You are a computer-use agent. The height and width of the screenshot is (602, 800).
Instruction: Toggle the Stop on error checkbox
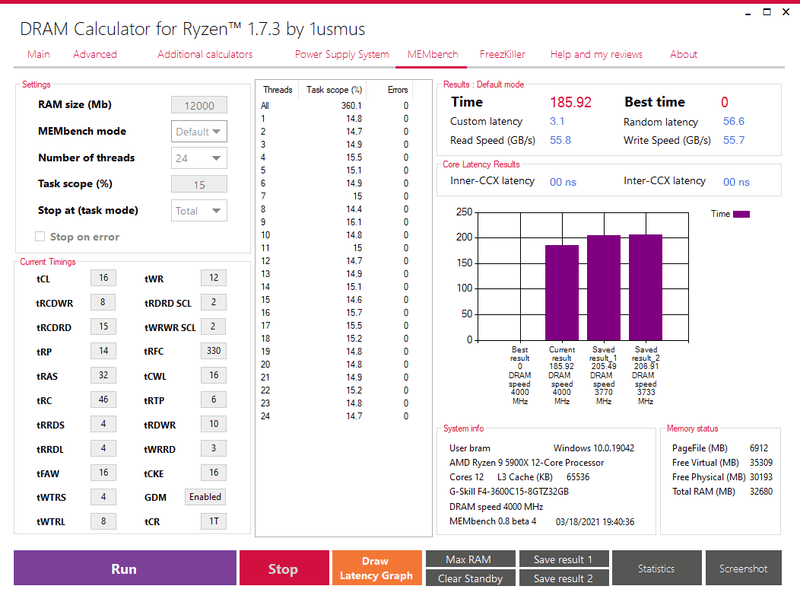[40, 236]
